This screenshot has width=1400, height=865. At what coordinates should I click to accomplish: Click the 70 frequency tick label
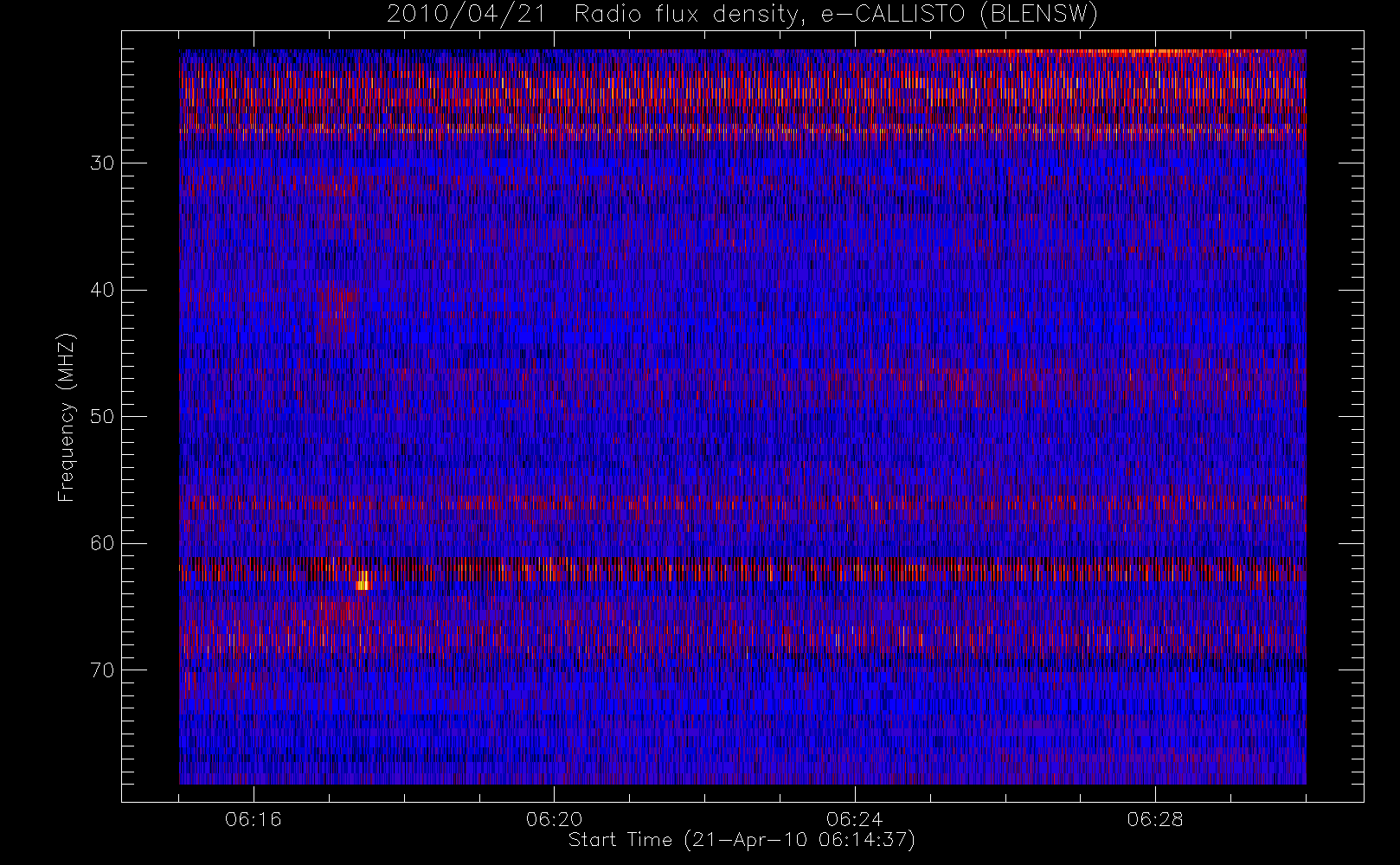102,670
